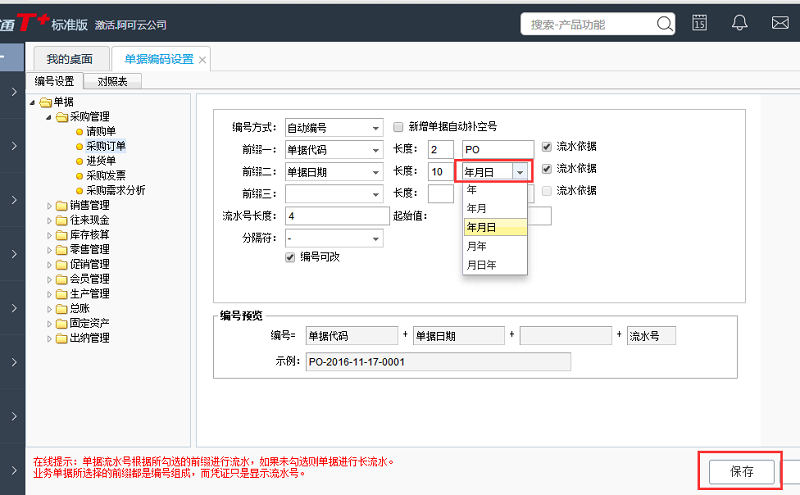Screen dimensions: 800x495
Task: Click the 销售管理 folder icon
Action: (x=62, y=206)
